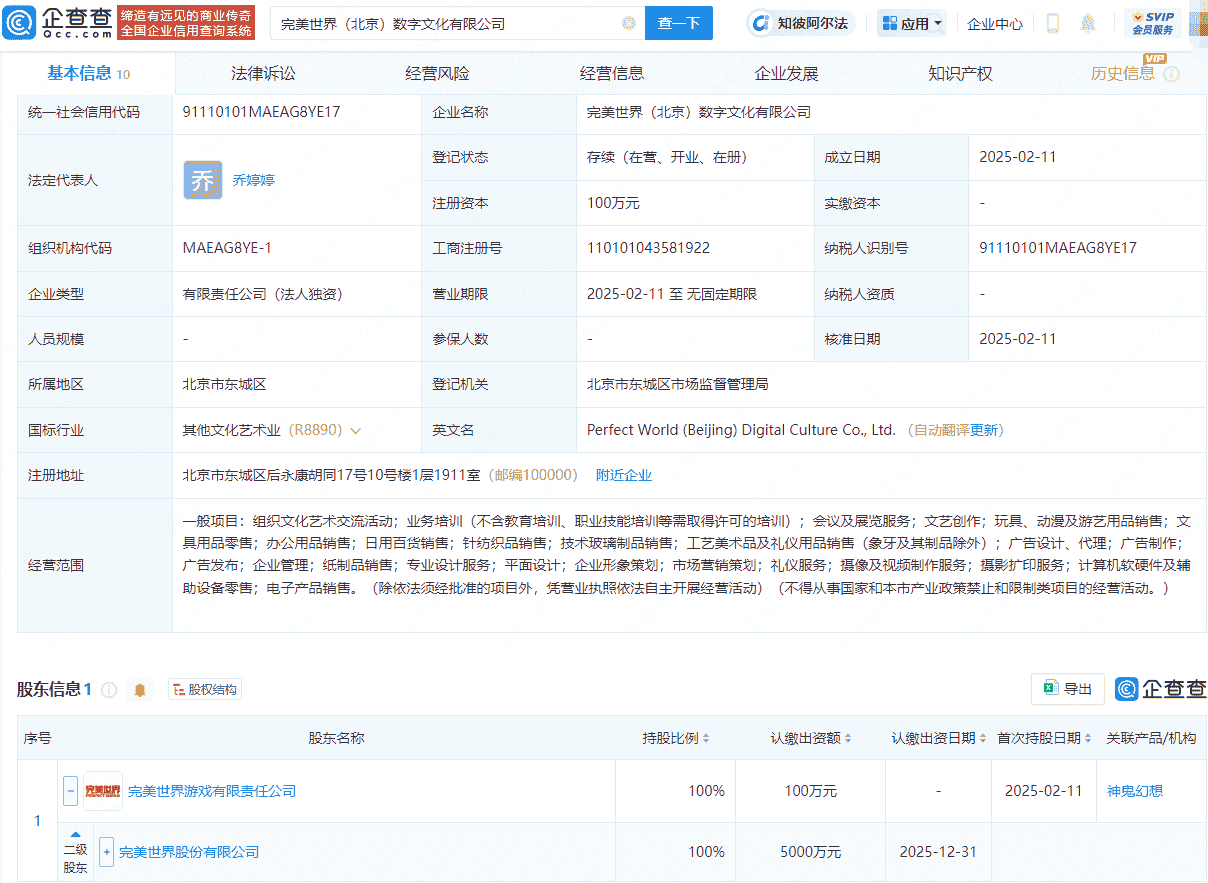Click the 企查查 QCC logo
This screenshot has width=1208, height=883.
[55, 21]
